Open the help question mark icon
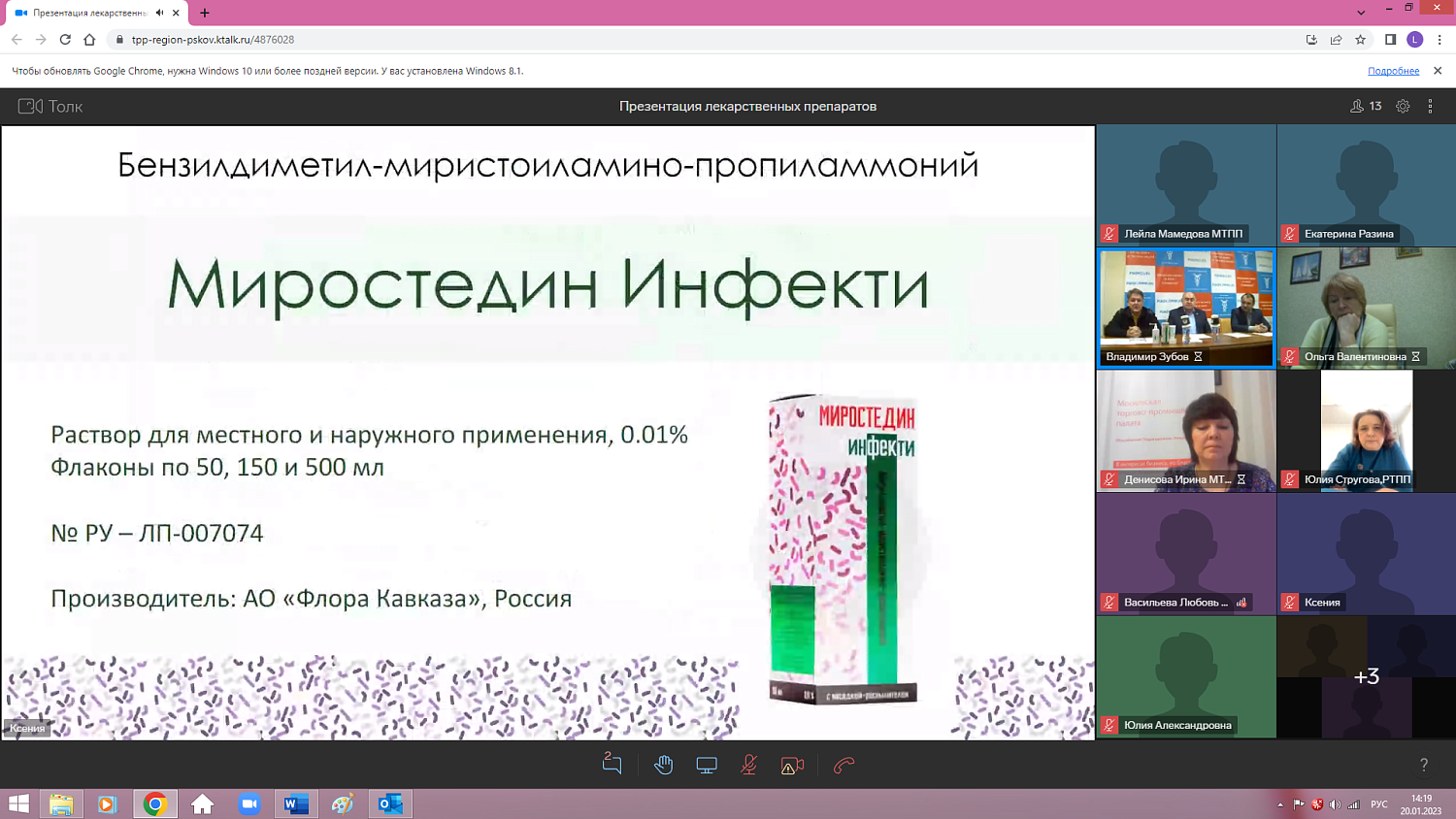 (1424, 765)
